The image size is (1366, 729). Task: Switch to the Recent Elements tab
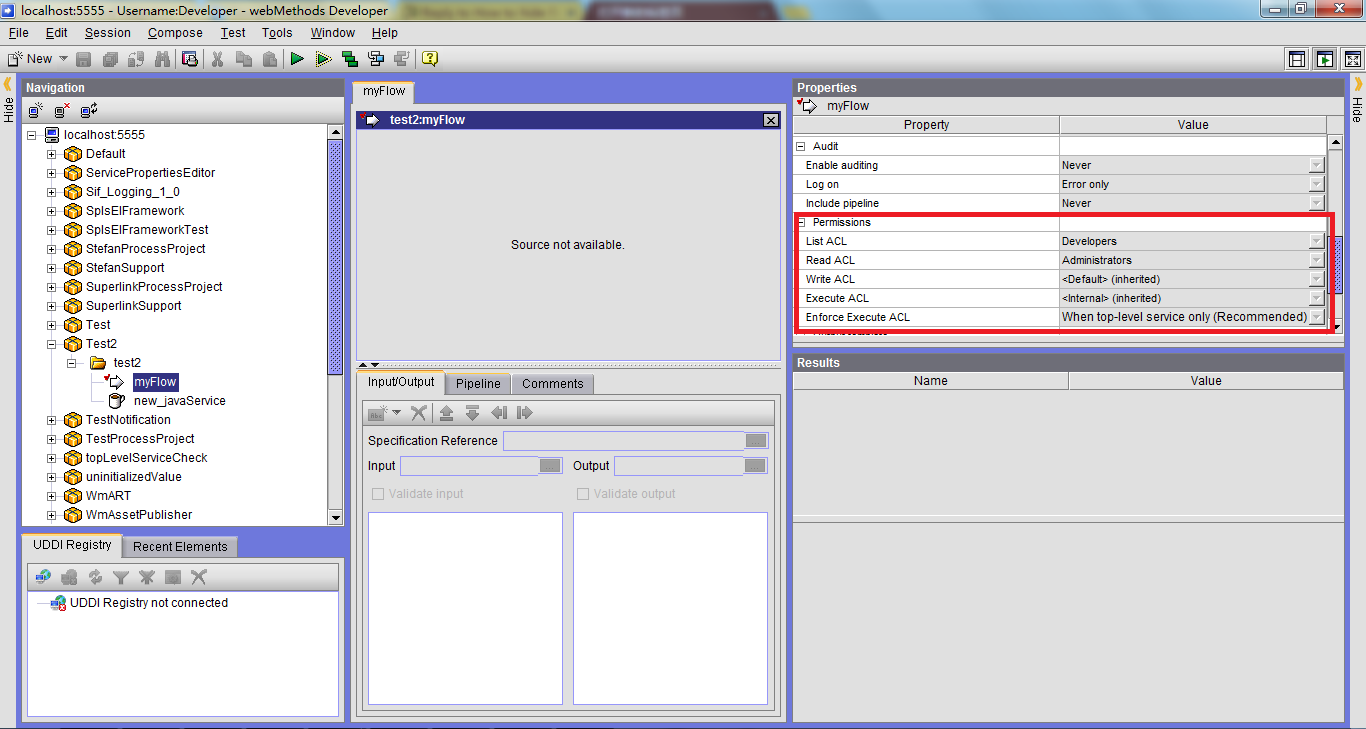[180, 547]
